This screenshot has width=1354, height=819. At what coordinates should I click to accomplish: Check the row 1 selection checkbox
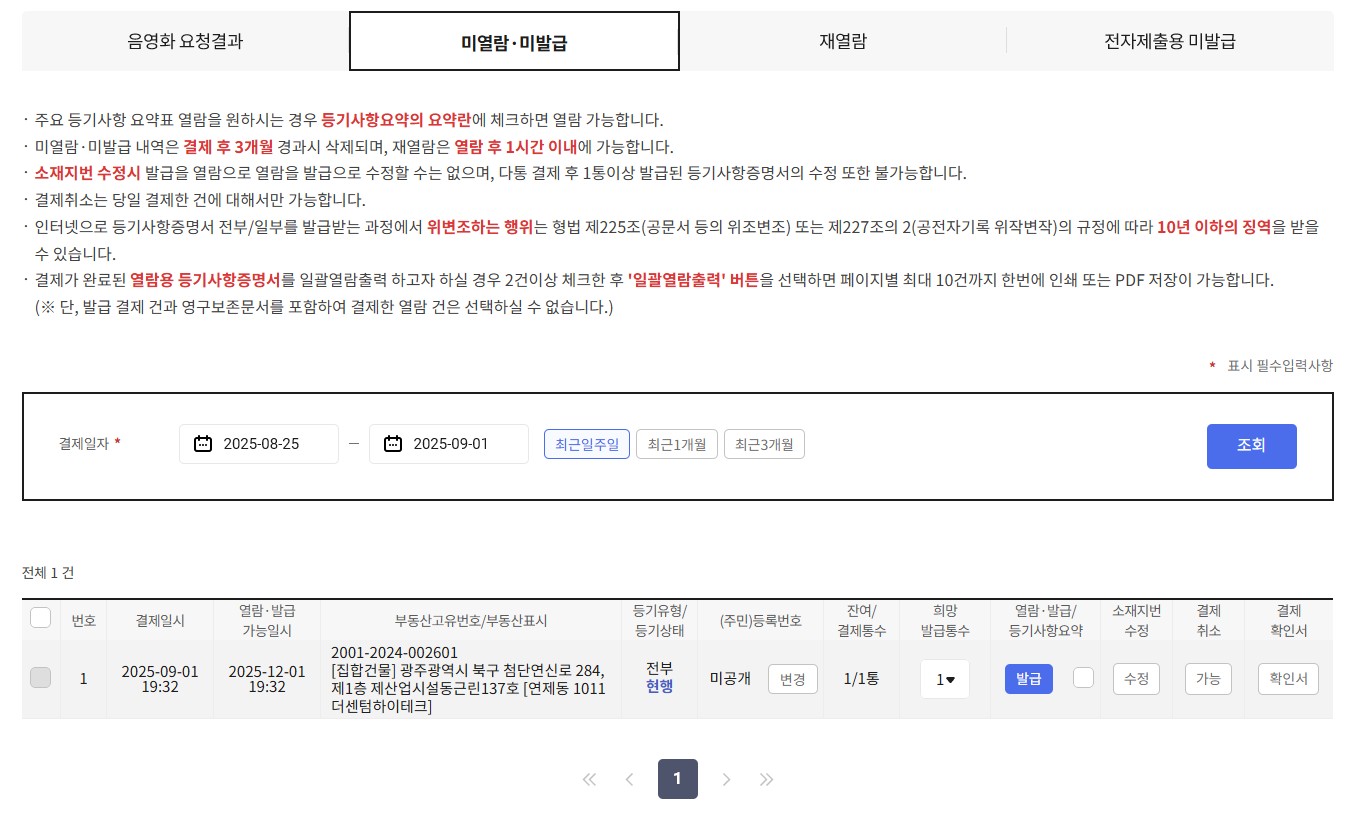click(x=41, y=678)
